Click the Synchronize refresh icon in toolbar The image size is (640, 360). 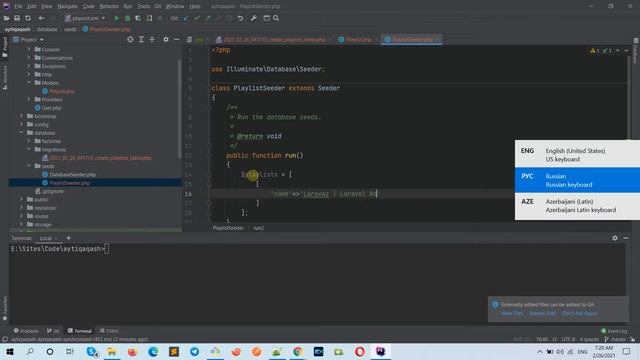[x=28, y=18]
